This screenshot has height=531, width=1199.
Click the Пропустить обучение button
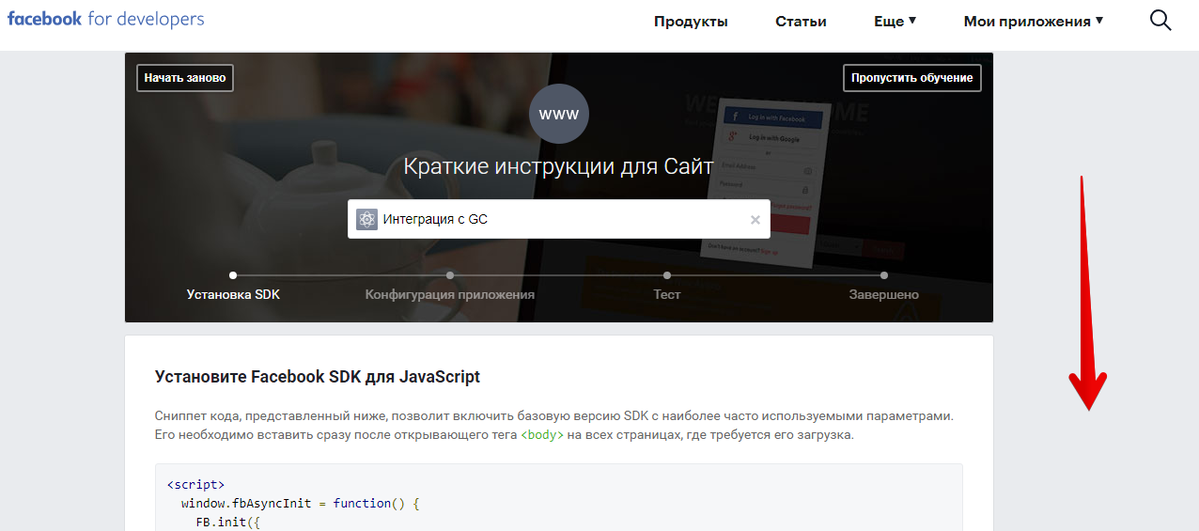point(912,78)
